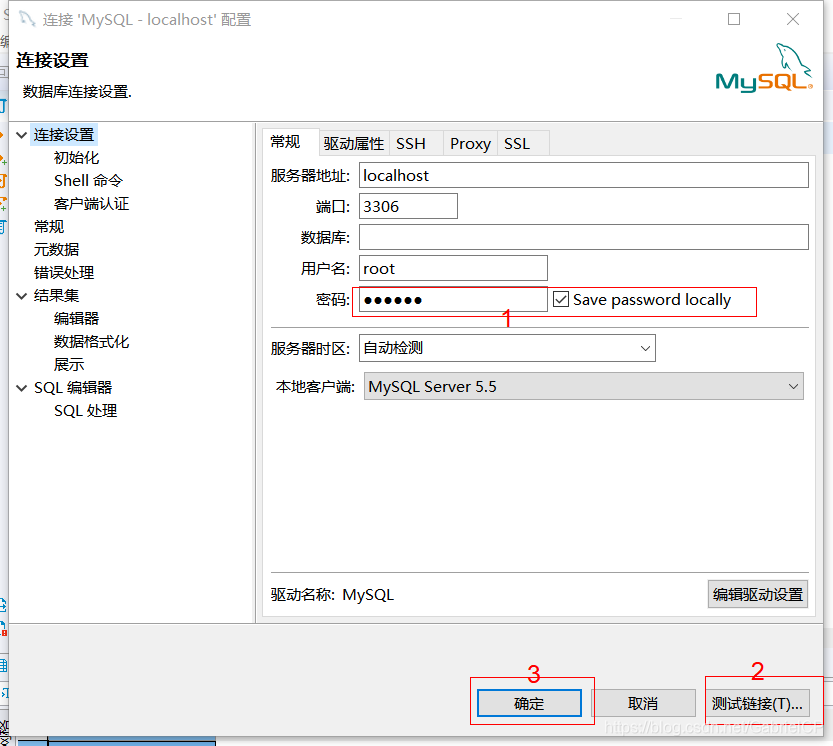Select 数据格式化 in the tree
The image size is (833, 746).
tap(91, 342)
